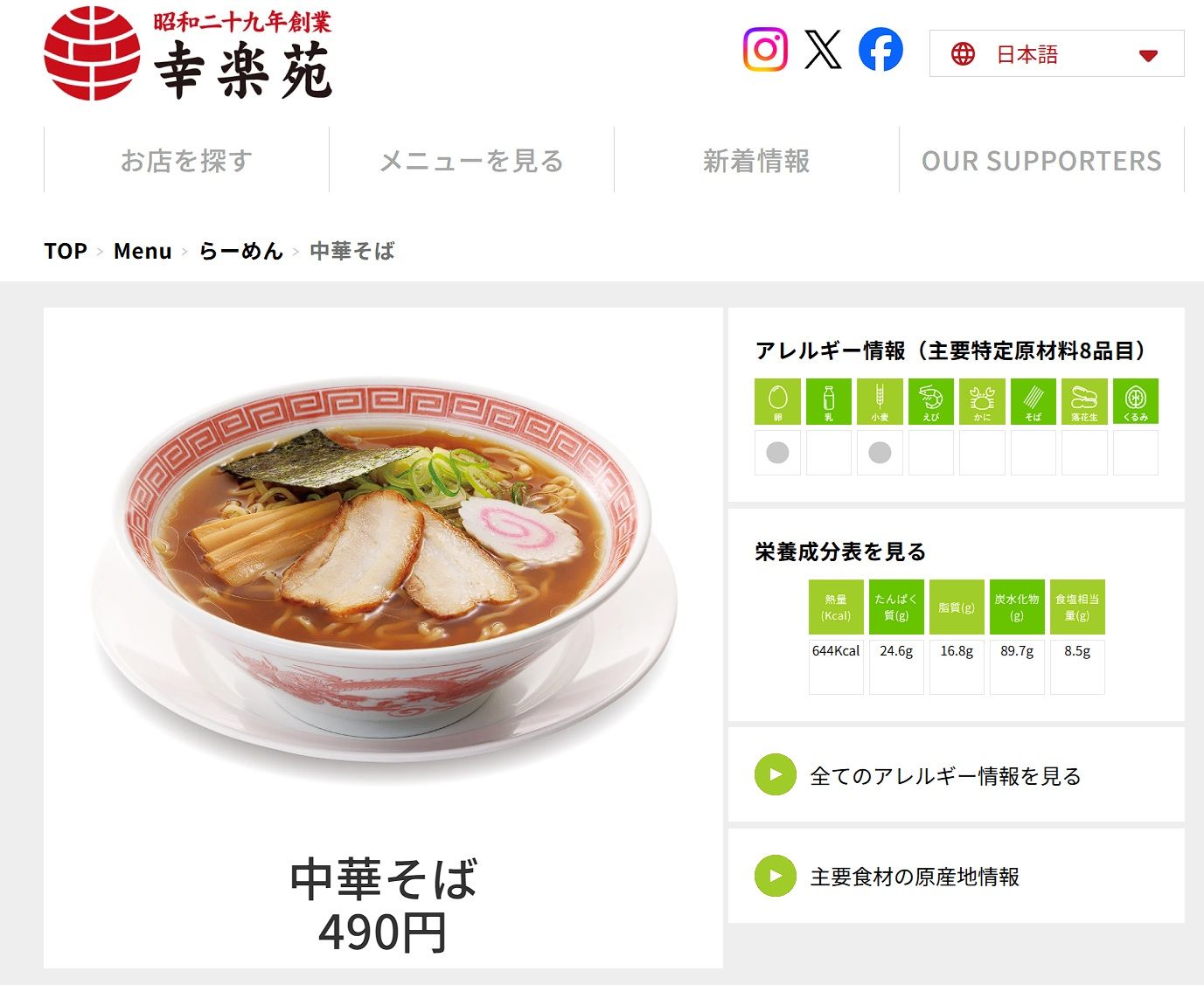Click the egg allergen icon
The width and height of the screenshot is (1204, 985).
pos(777,401)
